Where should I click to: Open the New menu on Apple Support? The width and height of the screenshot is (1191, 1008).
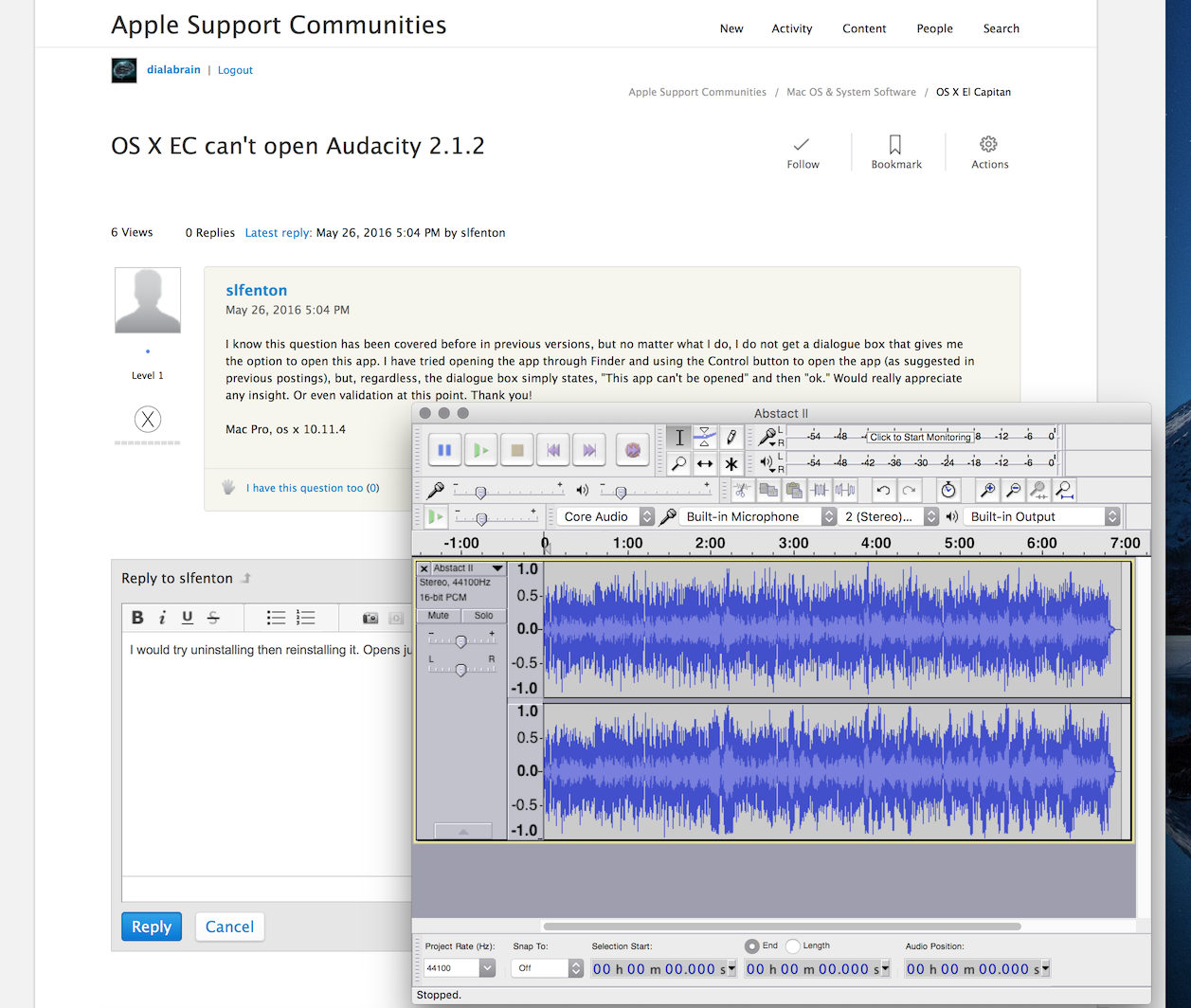pos(731,28)
